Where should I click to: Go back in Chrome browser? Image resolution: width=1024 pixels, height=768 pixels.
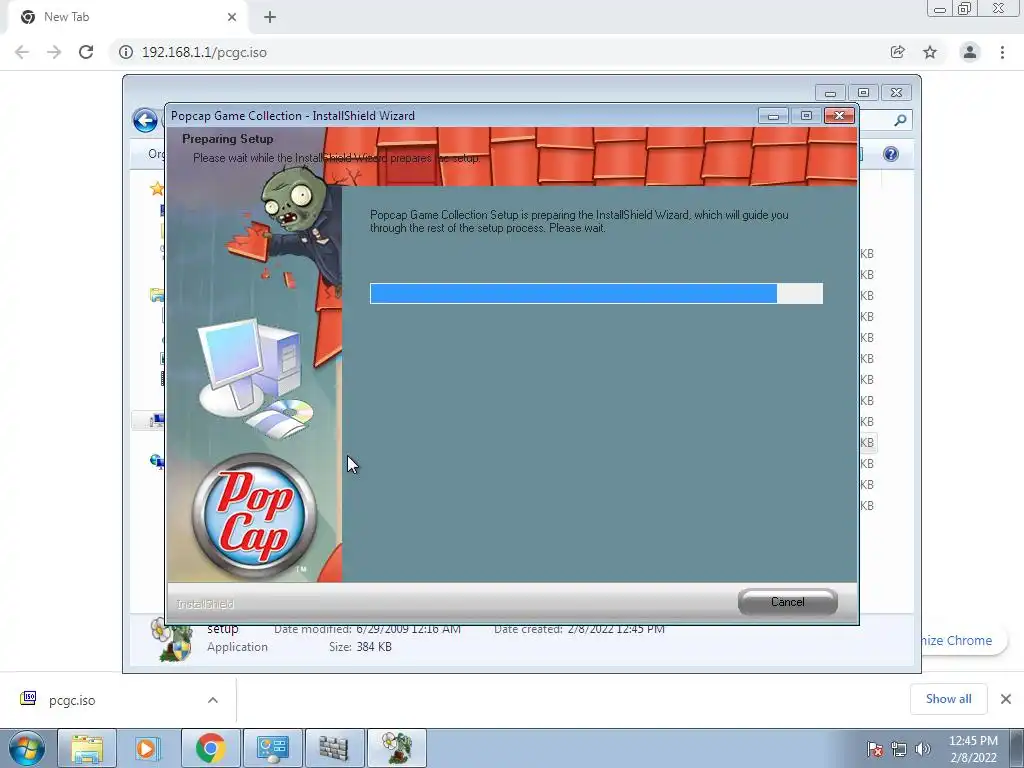pos(22,52)
